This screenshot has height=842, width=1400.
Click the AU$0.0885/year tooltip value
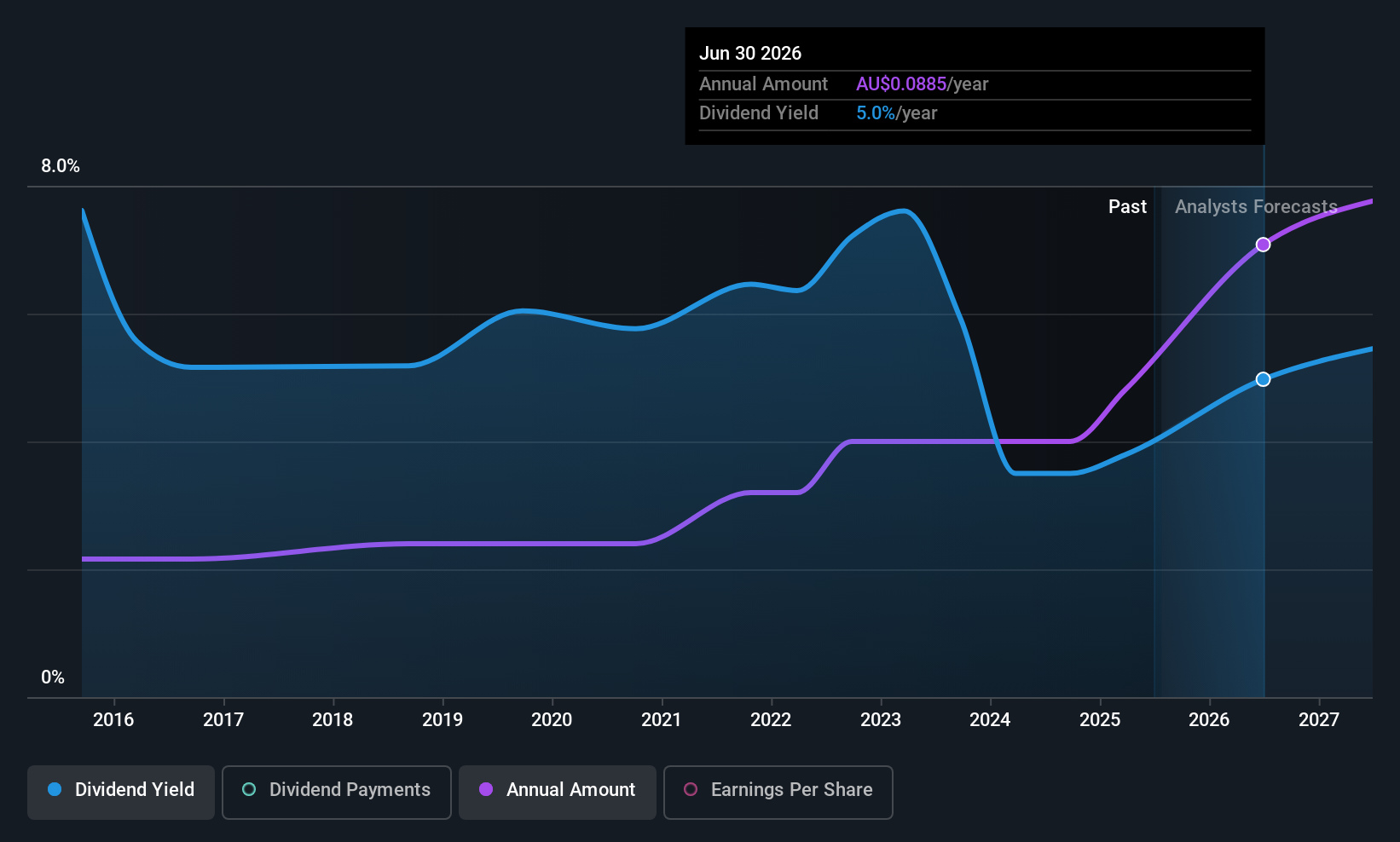[922, 84]
